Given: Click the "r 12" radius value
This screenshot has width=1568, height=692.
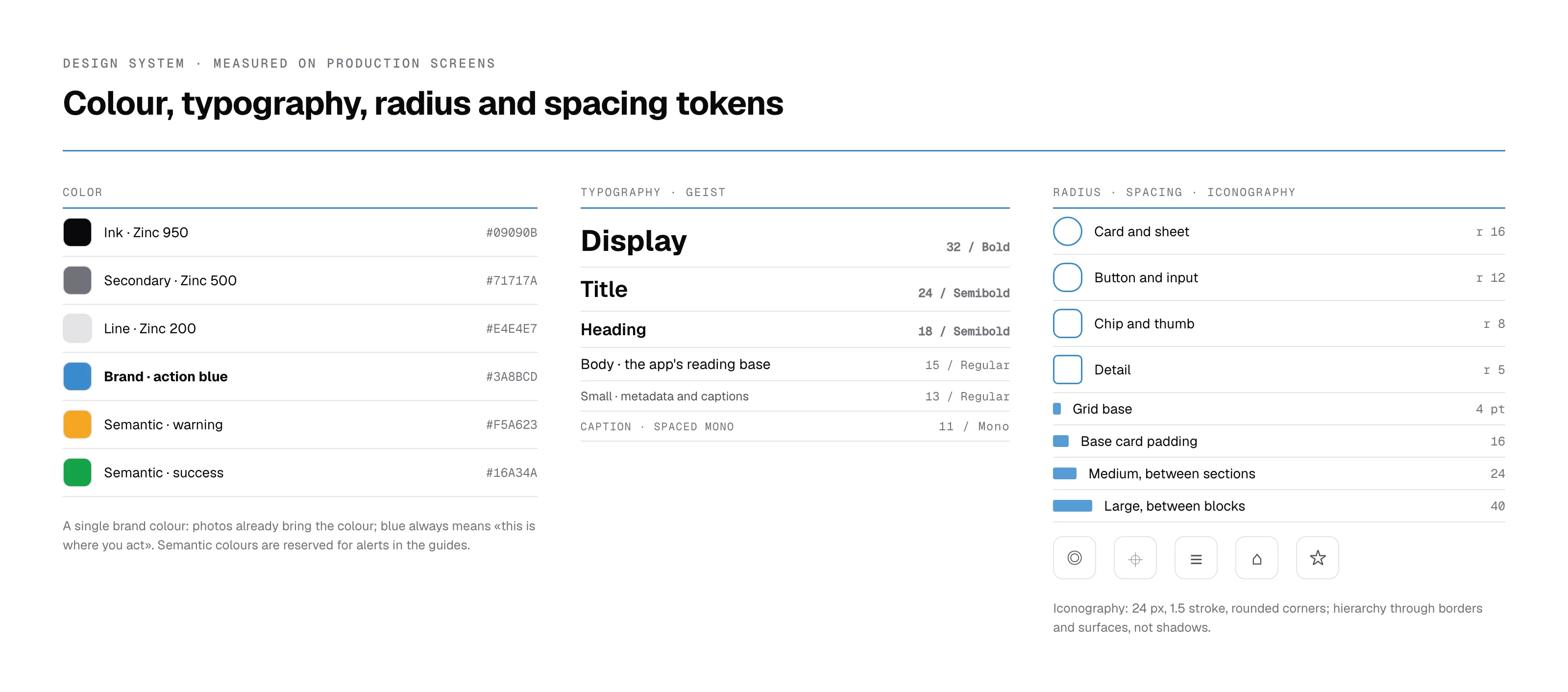Looking at the screenshot, I should click(1490, 278).
